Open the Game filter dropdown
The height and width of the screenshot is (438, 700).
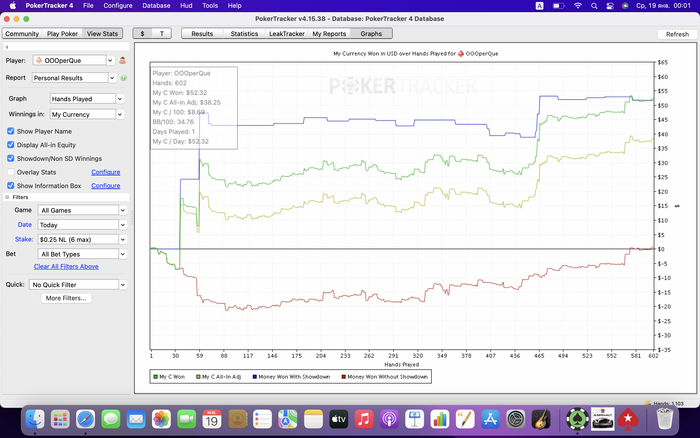pos(82,210)
